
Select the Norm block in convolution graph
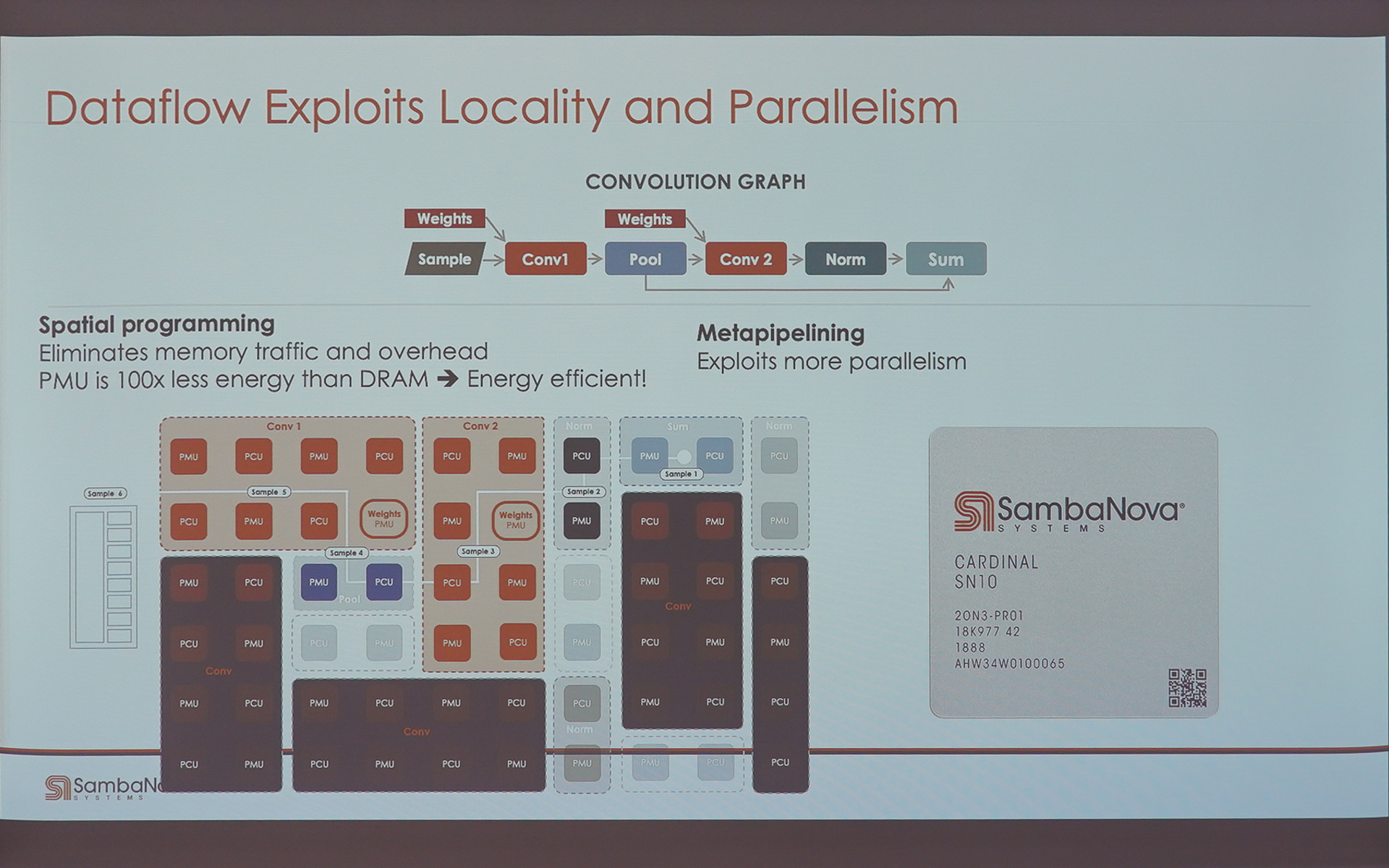pyautogui.click(x=845, y=259)
